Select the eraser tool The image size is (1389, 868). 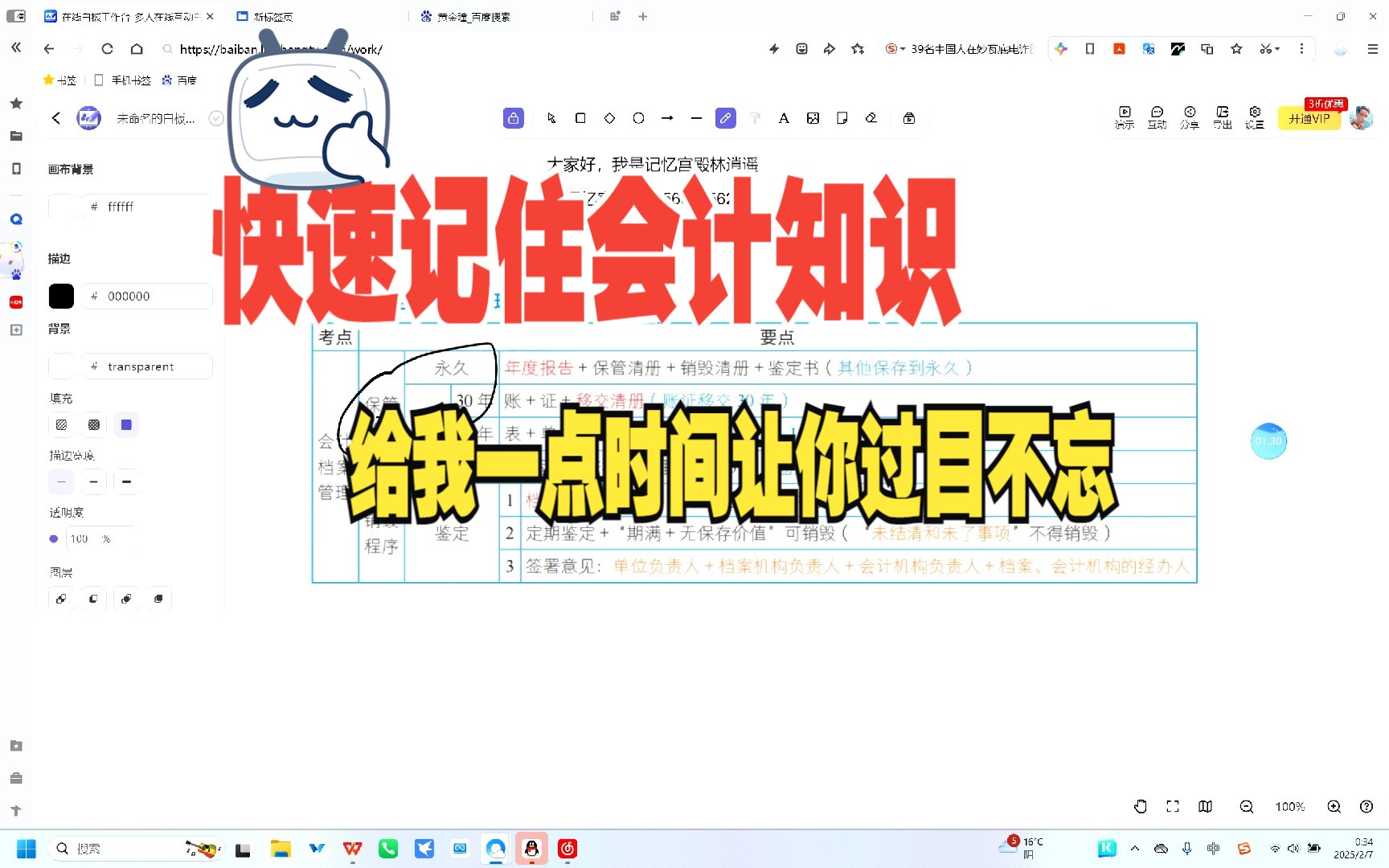click(871, 118)
